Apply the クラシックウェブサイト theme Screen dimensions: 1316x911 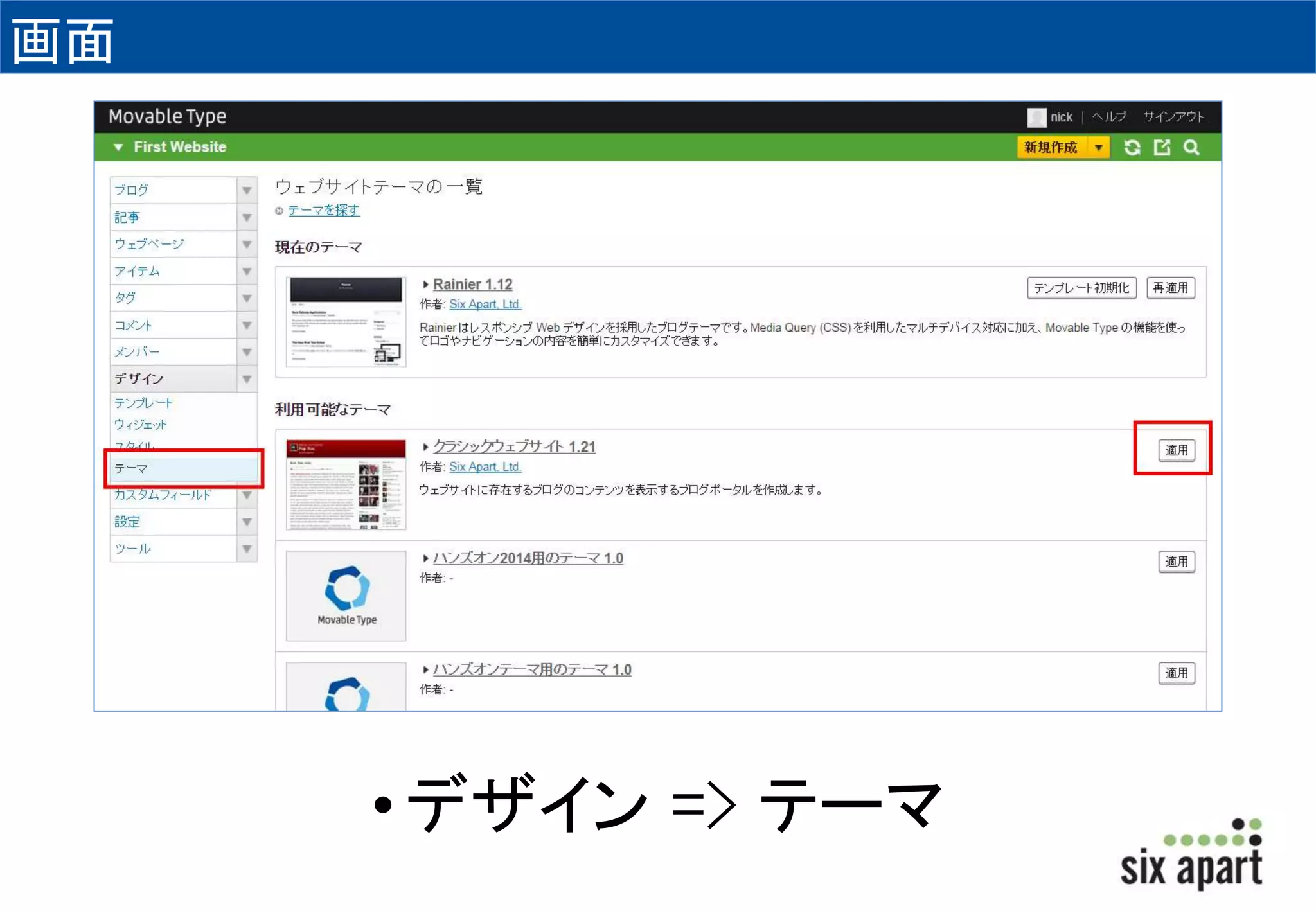tap(1177, 450)
